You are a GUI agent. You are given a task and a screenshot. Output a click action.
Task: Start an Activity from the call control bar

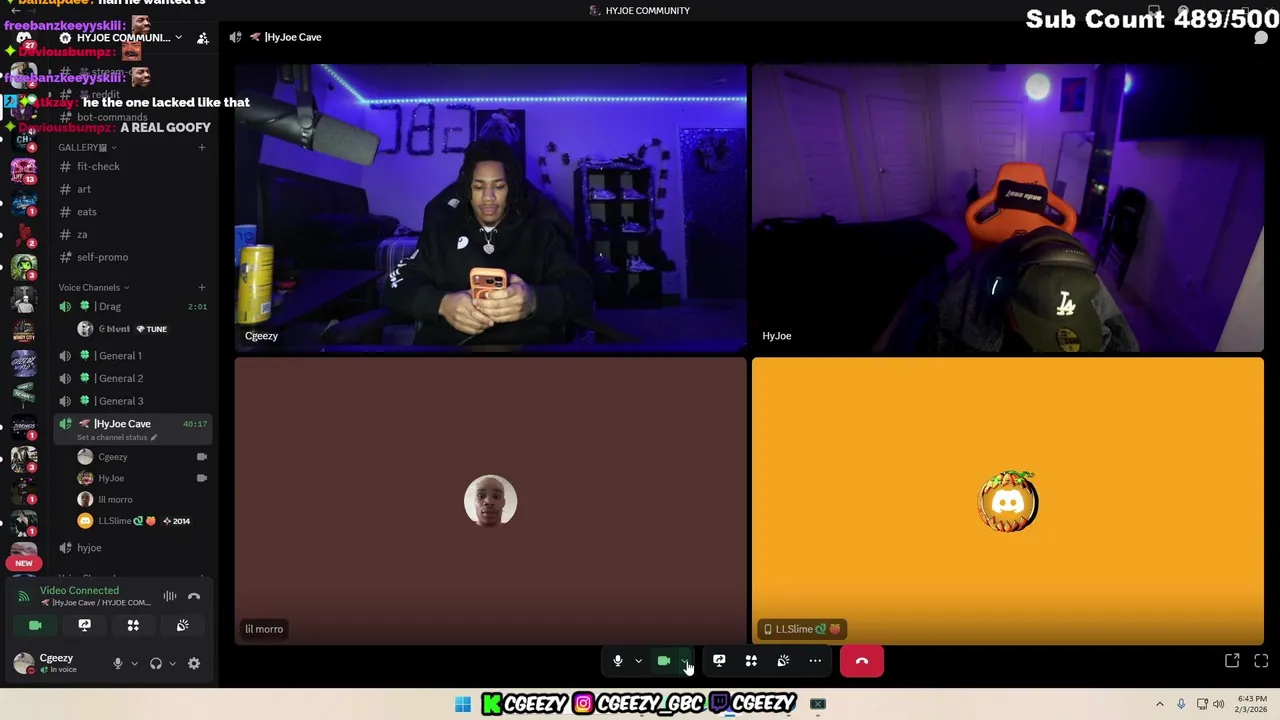point(751,661)
